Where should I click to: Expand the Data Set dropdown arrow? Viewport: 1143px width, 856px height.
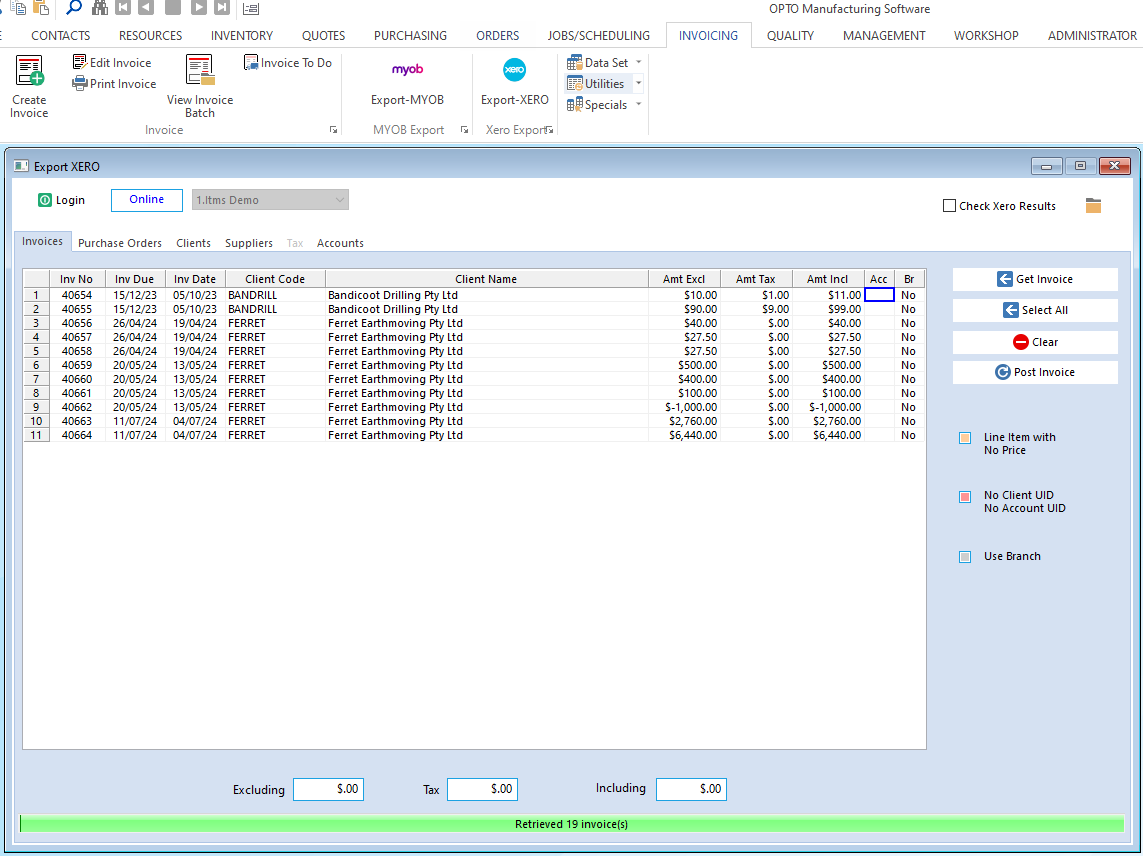pos(639,63)
